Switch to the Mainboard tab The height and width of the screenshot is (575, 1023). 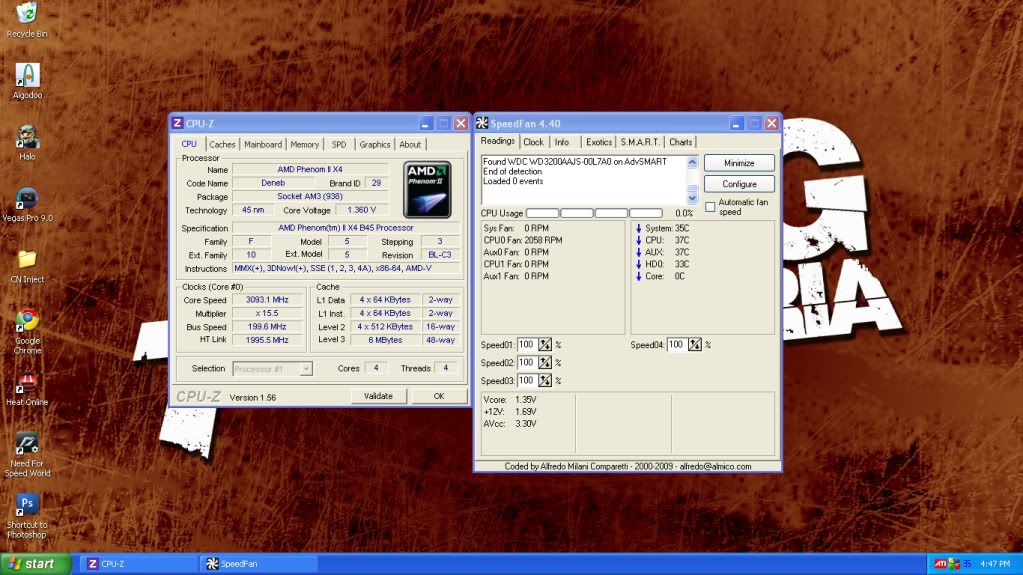click(263, 144)
